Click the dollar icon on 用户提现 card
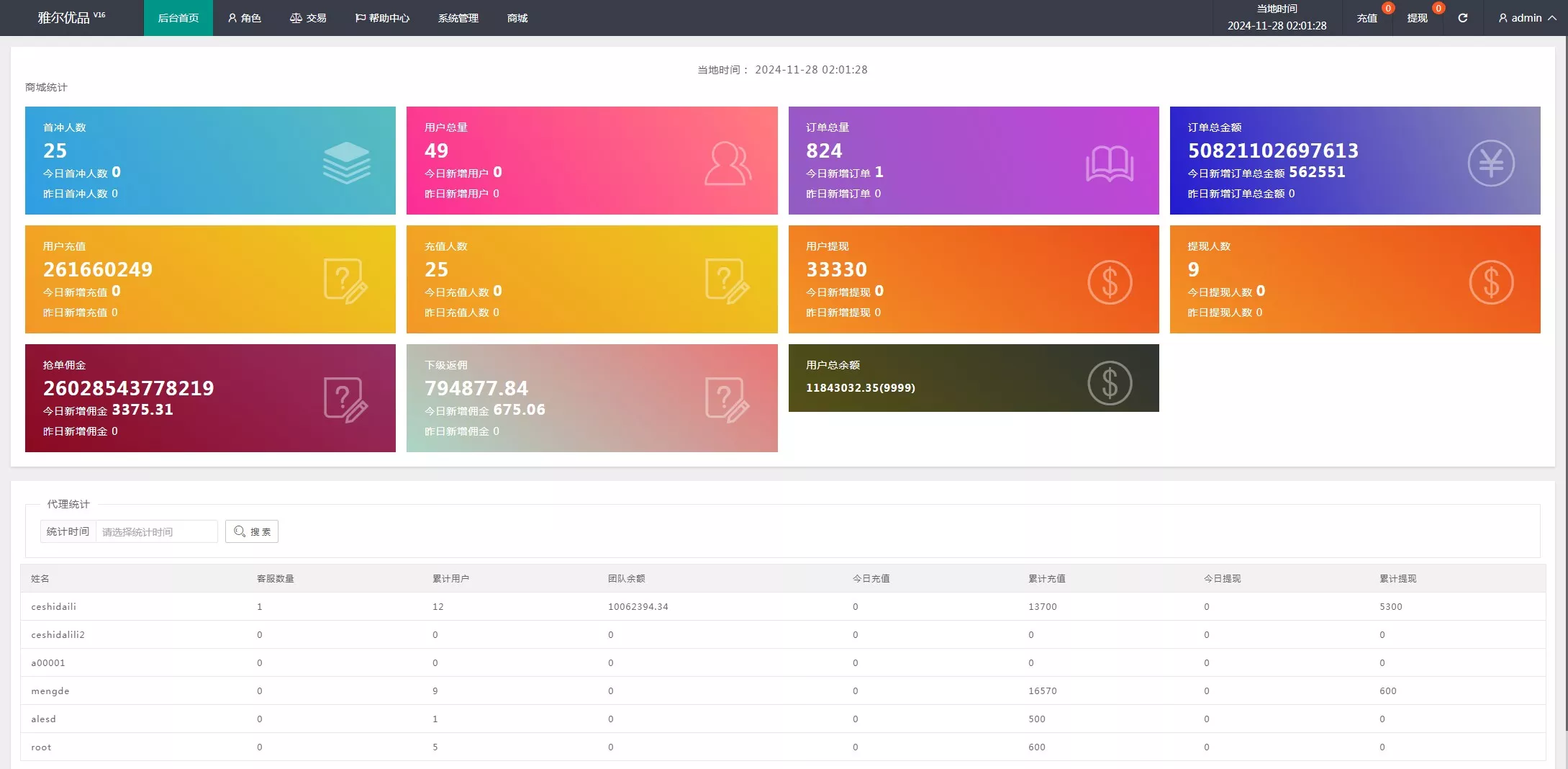1568x769 pixels. point(1109,282)
